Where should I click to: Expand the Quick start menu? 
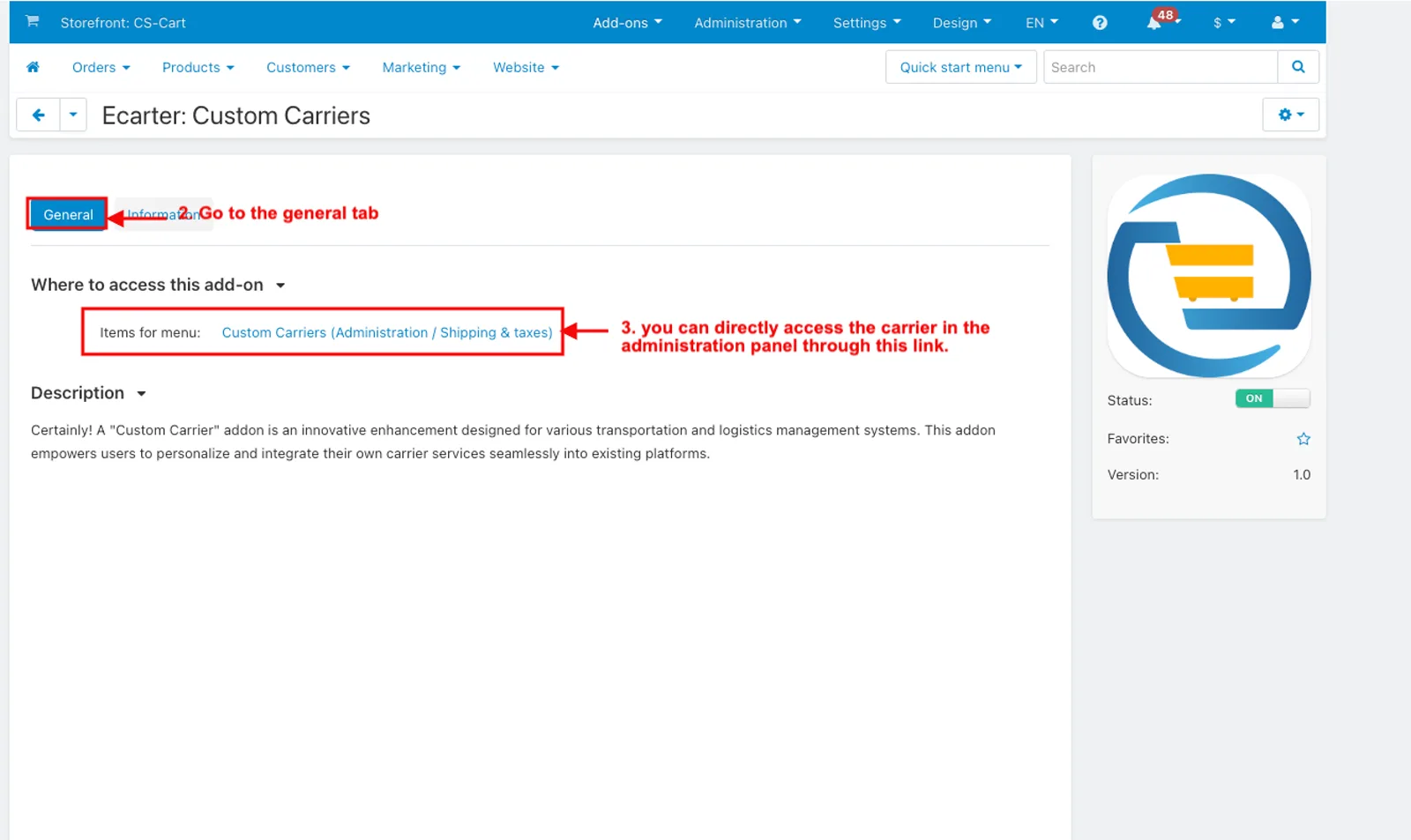pos(961,67)
